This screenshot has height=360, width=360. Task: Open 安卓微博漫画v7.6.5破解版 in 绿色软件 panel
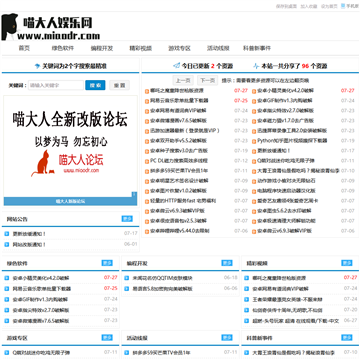pyautogui.click(x=41, y=321)
